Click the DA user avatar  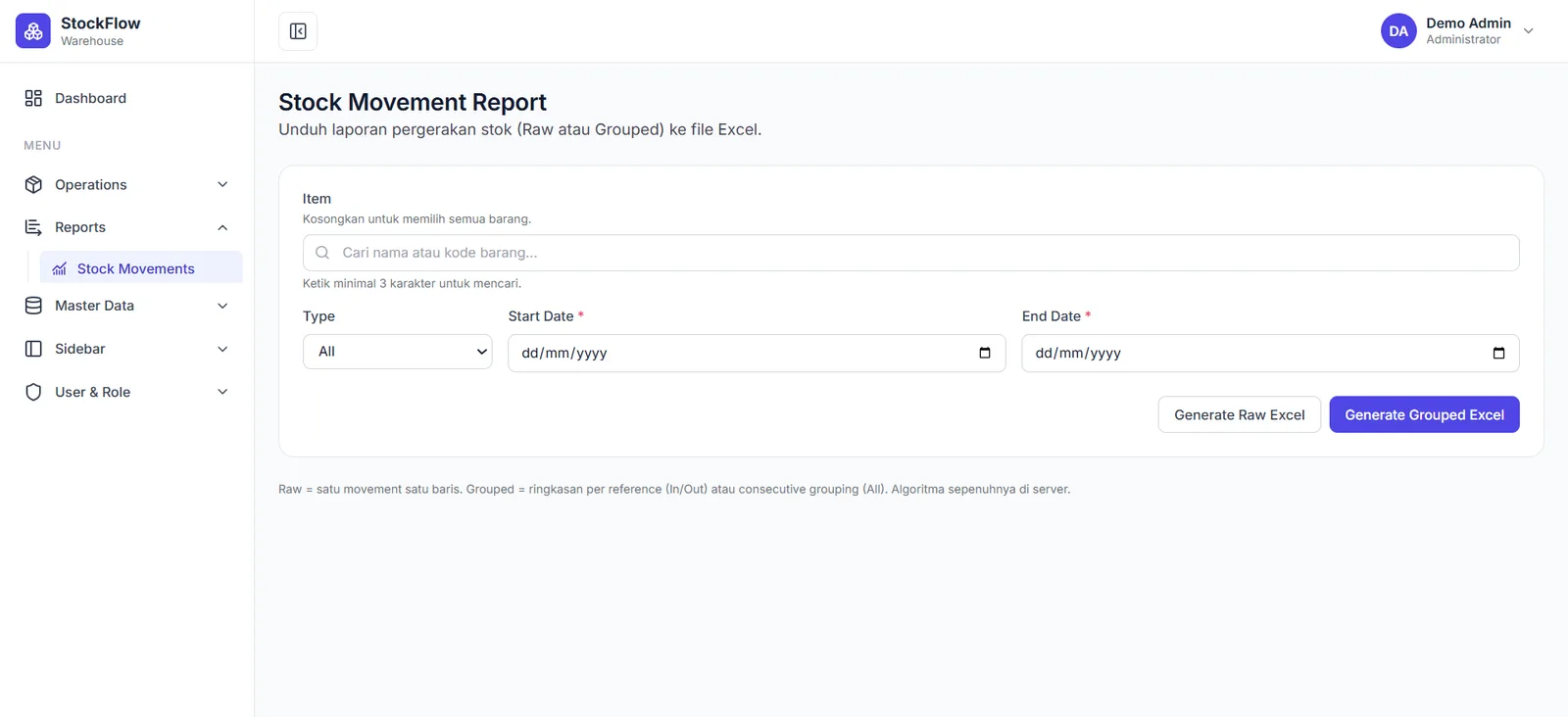pos(1398,31)
